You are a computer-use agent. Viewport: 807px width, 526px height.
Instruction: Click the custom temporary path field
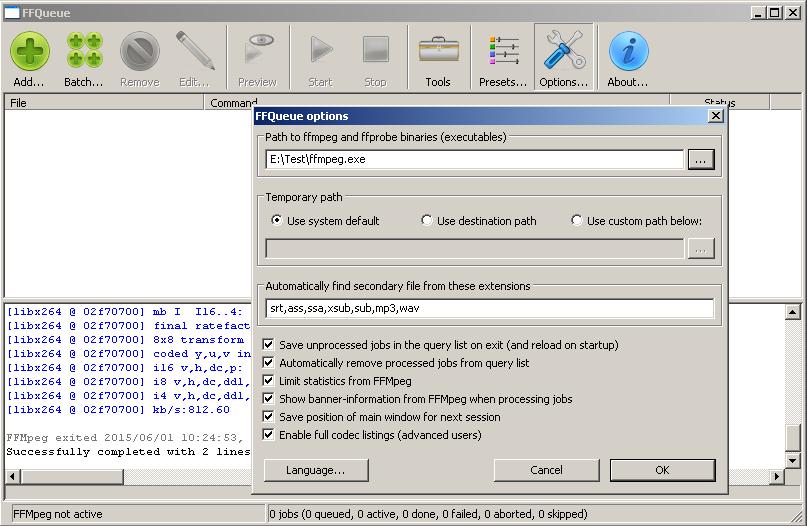pos(475,249)
